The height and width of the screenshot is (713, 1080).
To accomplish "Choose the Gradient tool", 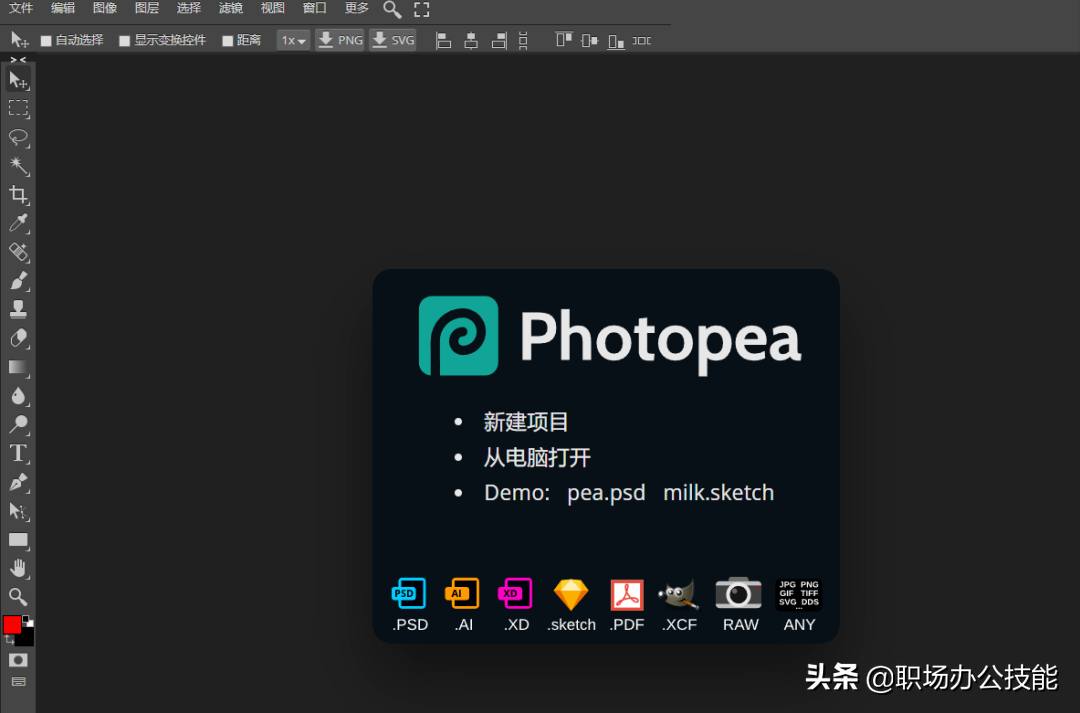I will coord(18,367).
